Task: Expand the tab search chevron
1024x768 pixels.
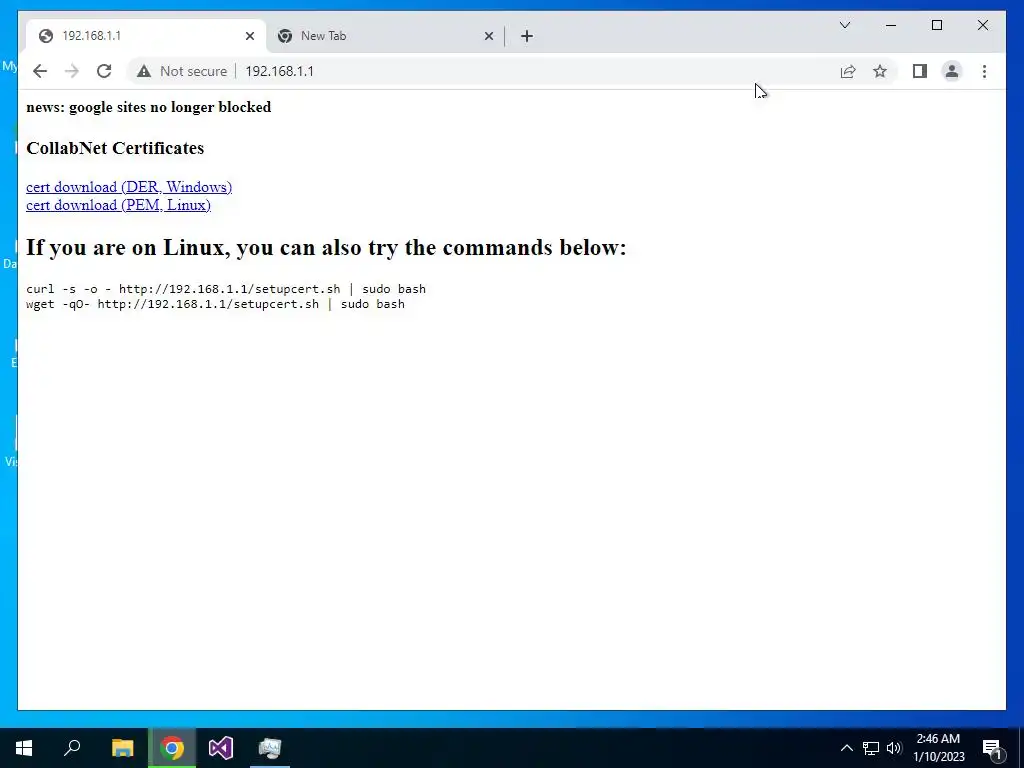Action: 844,25
